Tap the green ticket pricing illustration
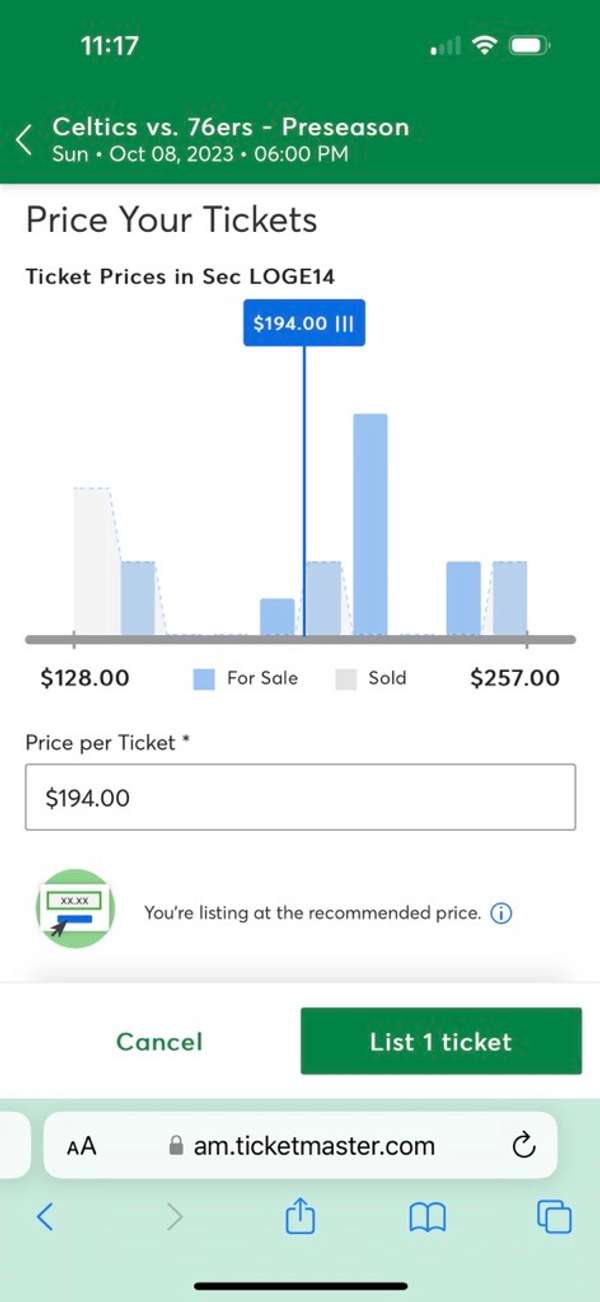The height and width of the screenshot is (1302, 600). pos(75,910)
